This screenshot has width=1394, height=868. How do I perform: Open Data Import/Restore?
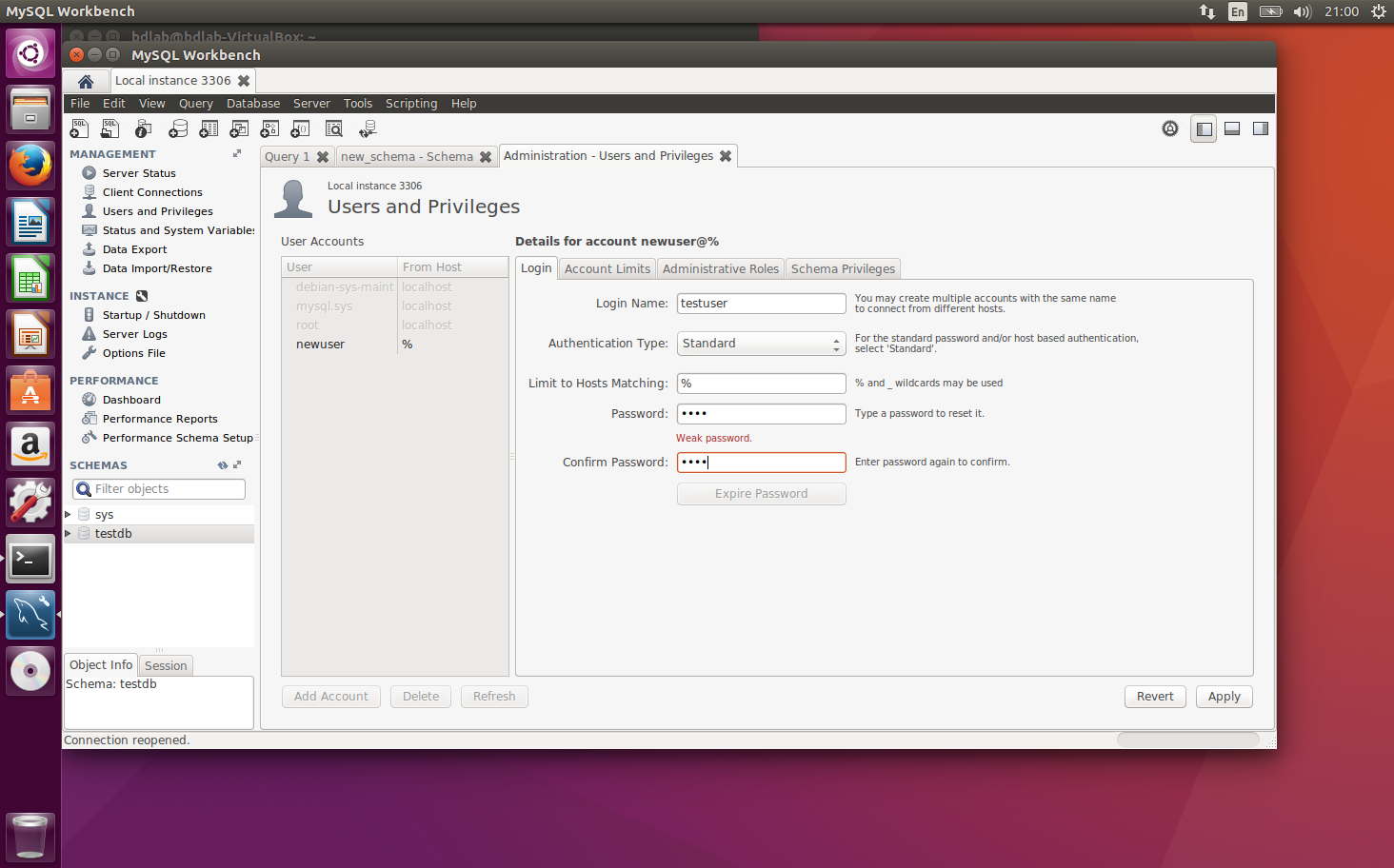(x=157, y=268)
